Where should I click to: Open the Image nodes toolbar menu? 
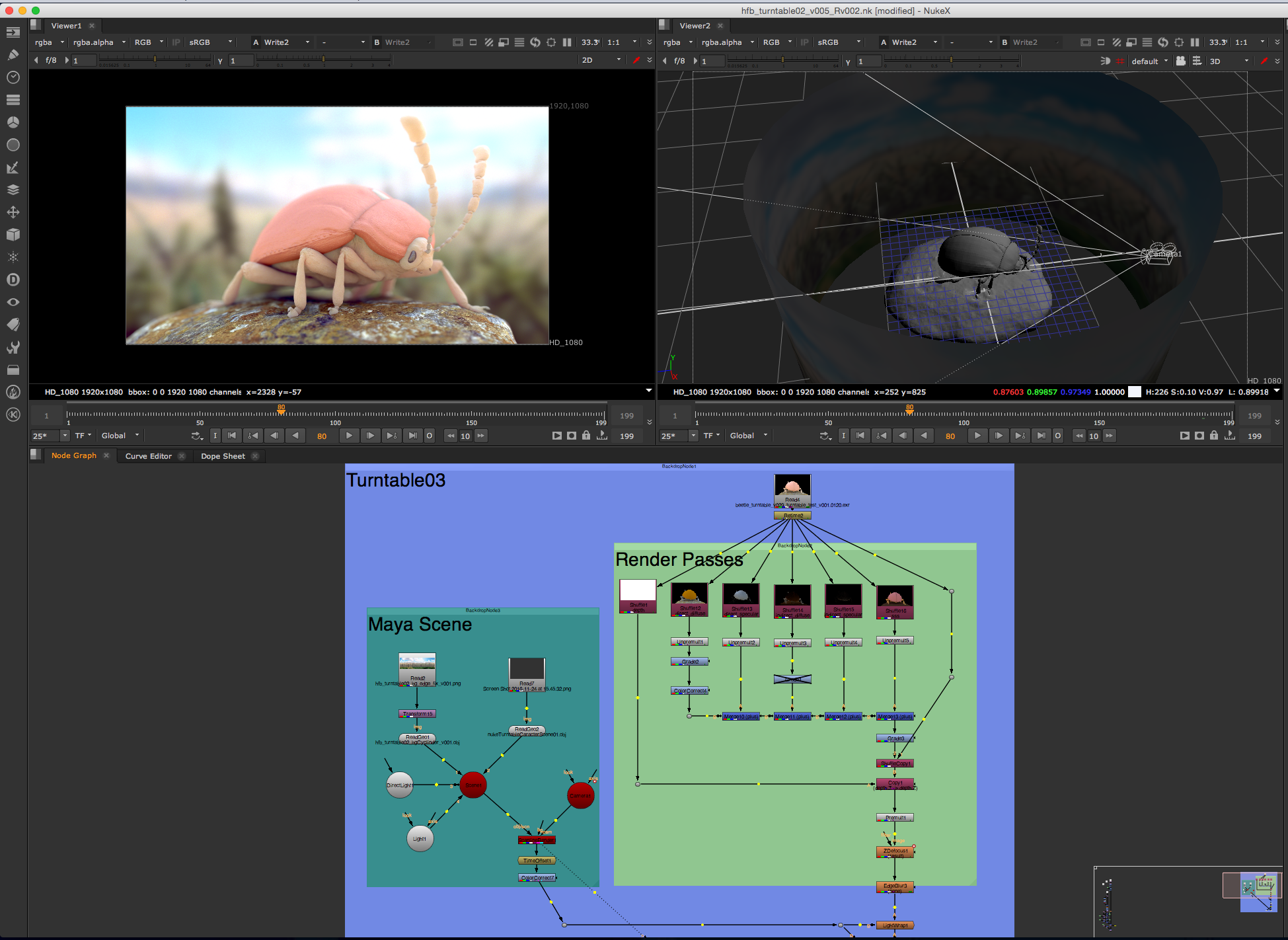(x=13, y=32)
